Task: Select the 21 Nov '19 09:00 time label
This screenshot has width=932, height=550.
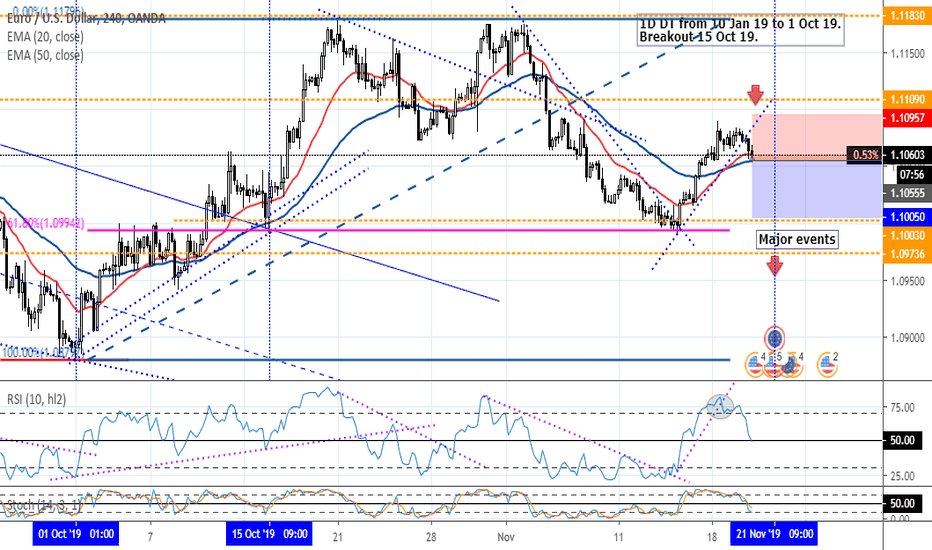Action: tap(776, 534)
